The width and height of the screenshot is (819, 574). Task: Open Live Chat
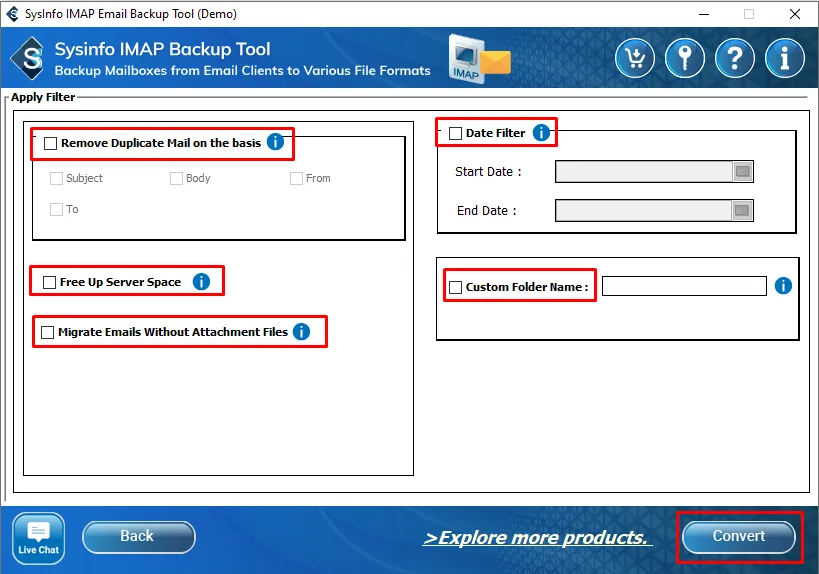pos(39,538)
